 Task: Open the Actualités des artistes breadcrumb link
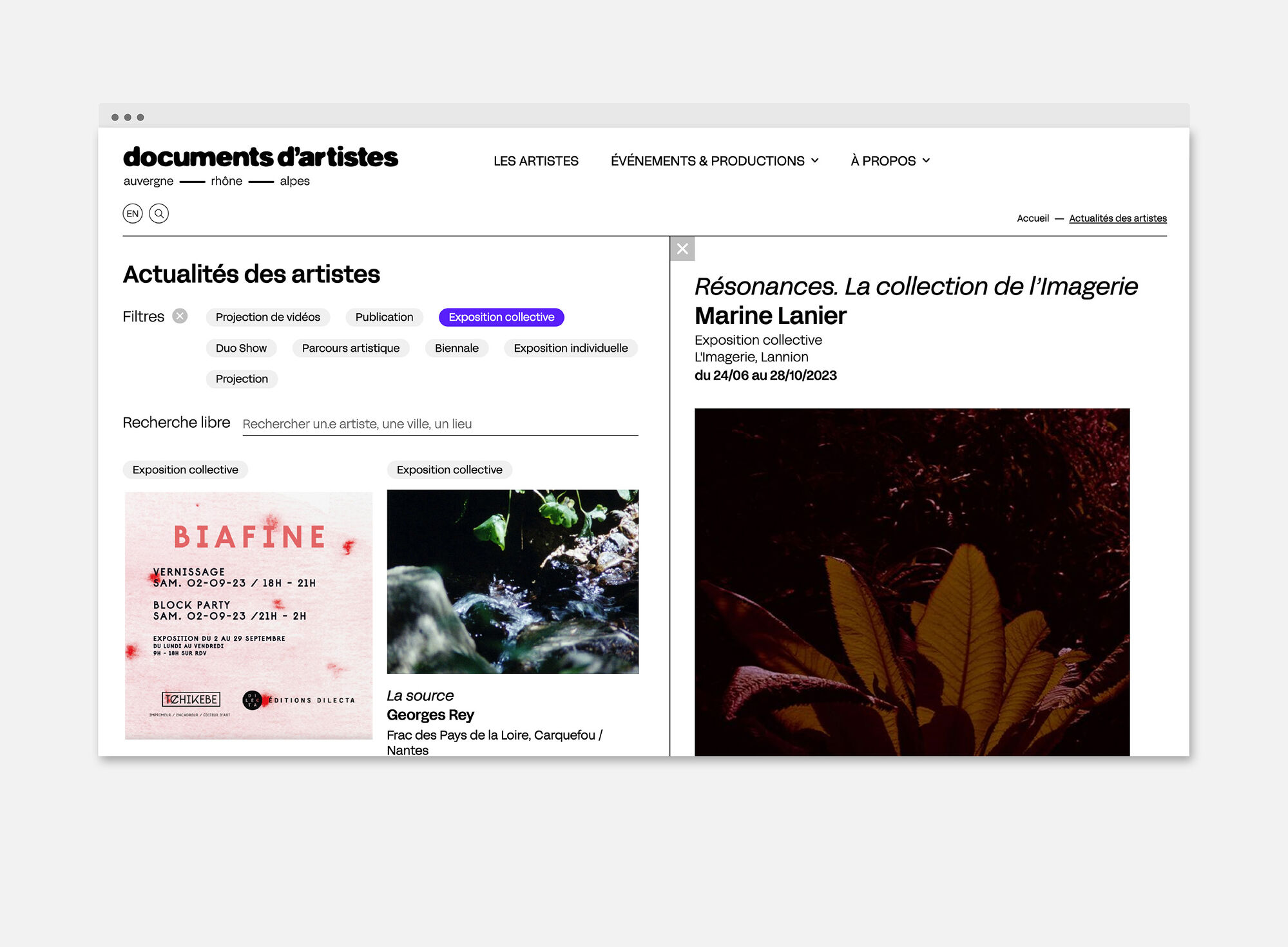pyautogui.click(x=1117, y=218)
